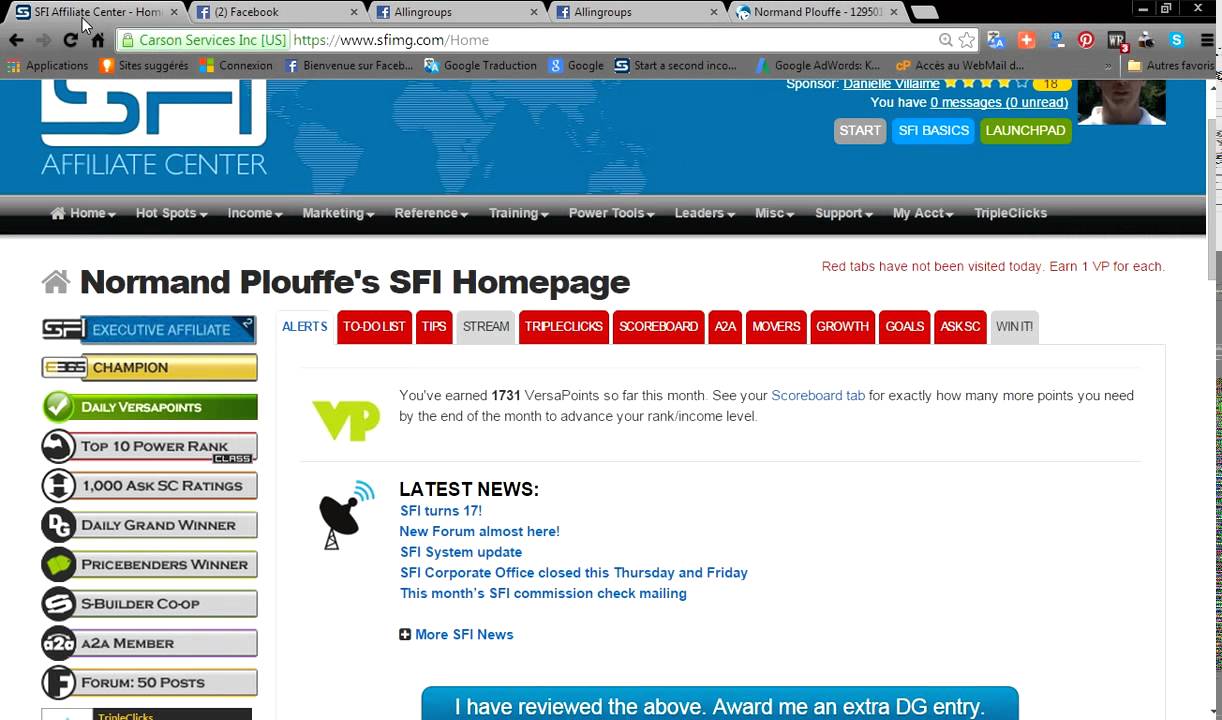
Task: Open the Skype extension icon
Action: pyautogui.click(x=1176, y=40)
